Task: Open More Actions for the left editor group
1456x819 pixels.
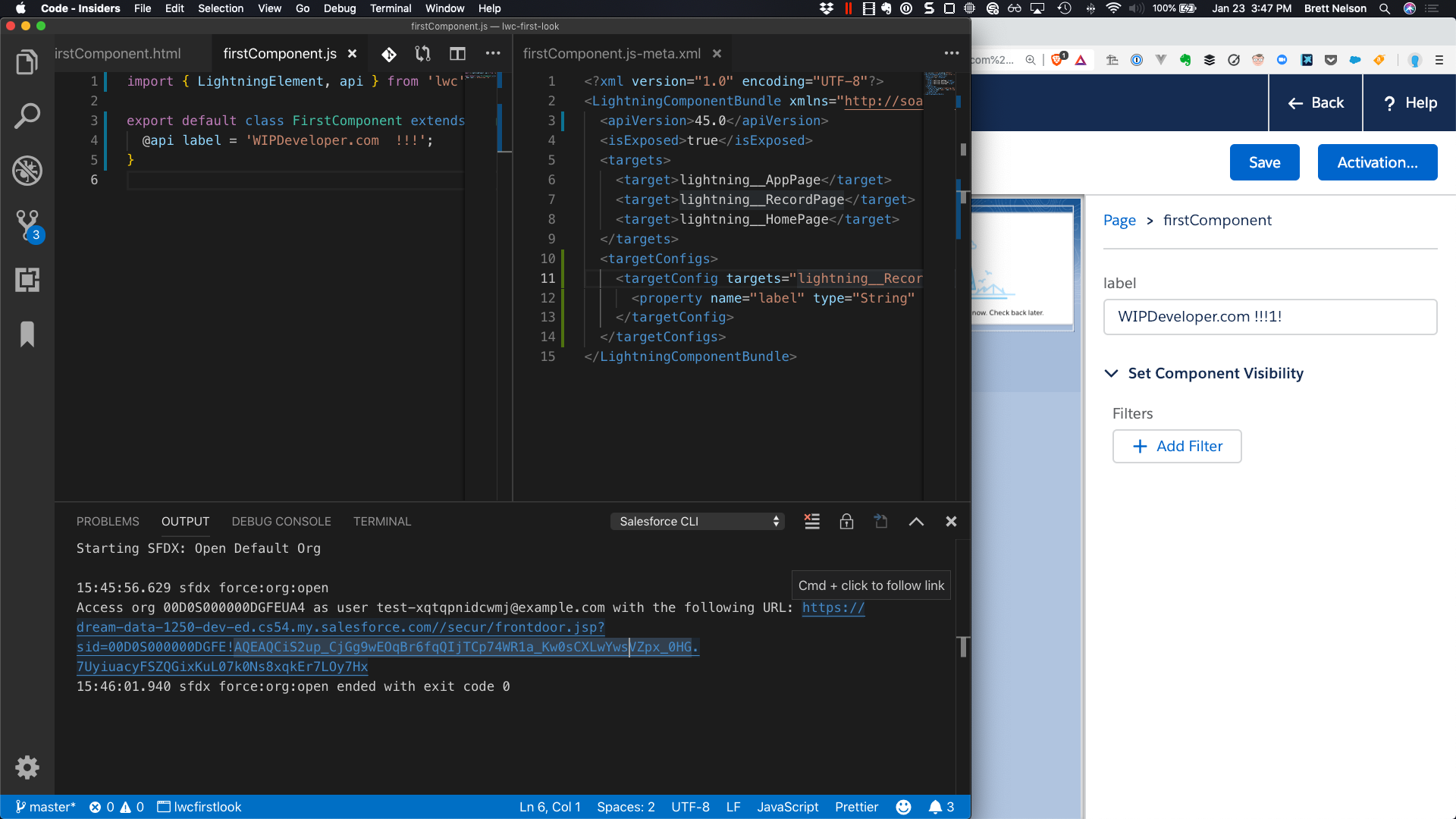Action: tap(493, 54)
